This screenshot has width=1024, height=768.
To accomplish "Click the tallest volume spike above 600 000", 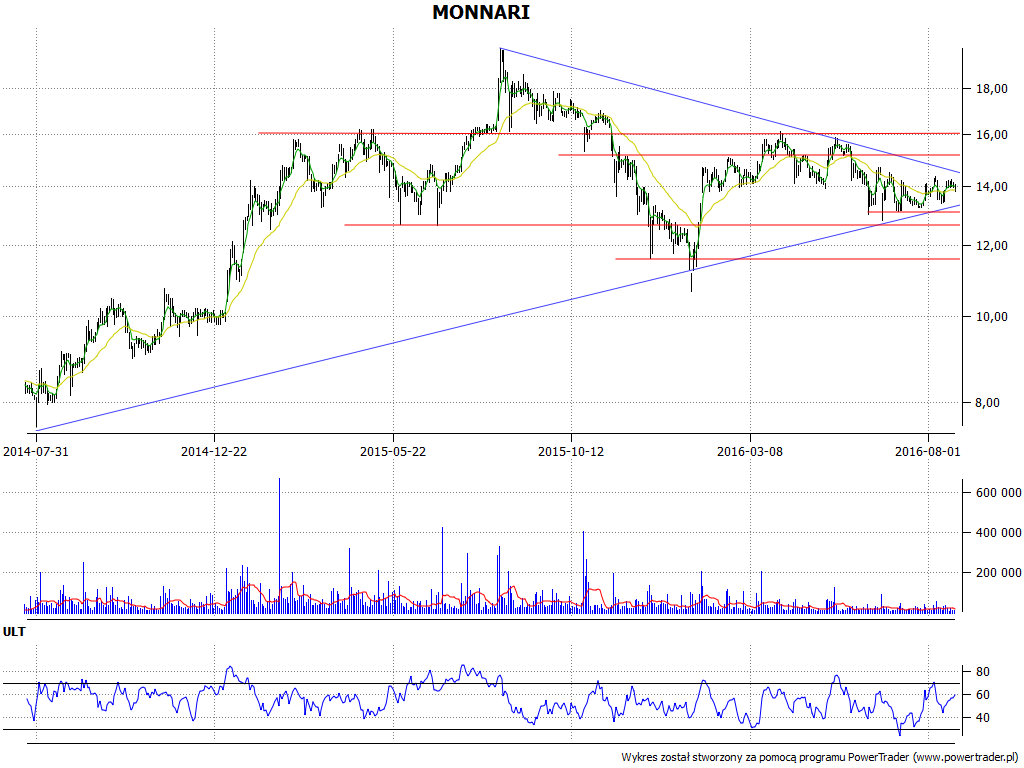I will (280, 545).
